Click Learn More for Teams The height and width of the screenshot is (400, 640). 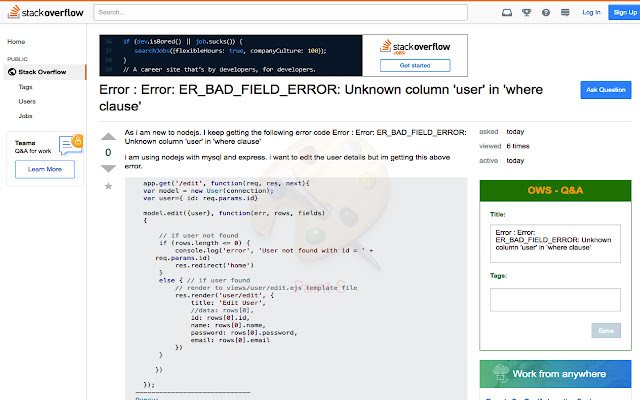tap(44, 170)
